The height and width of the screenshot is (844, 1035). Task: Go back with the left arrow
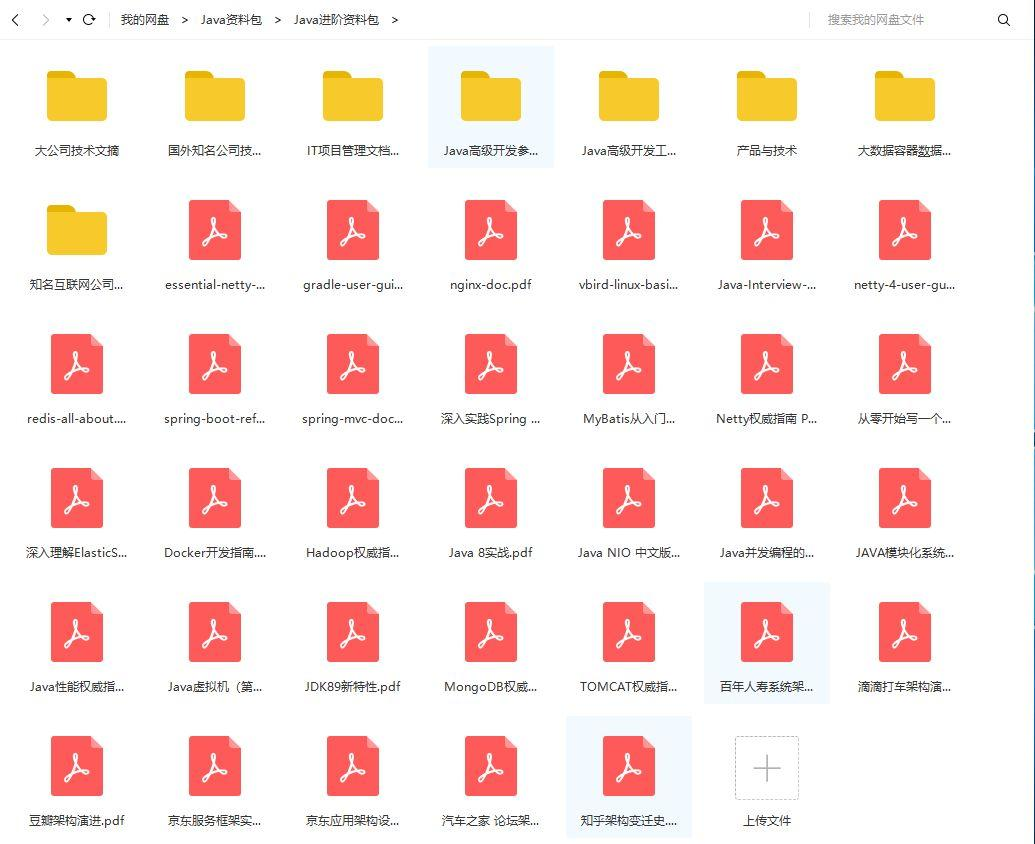16,20
